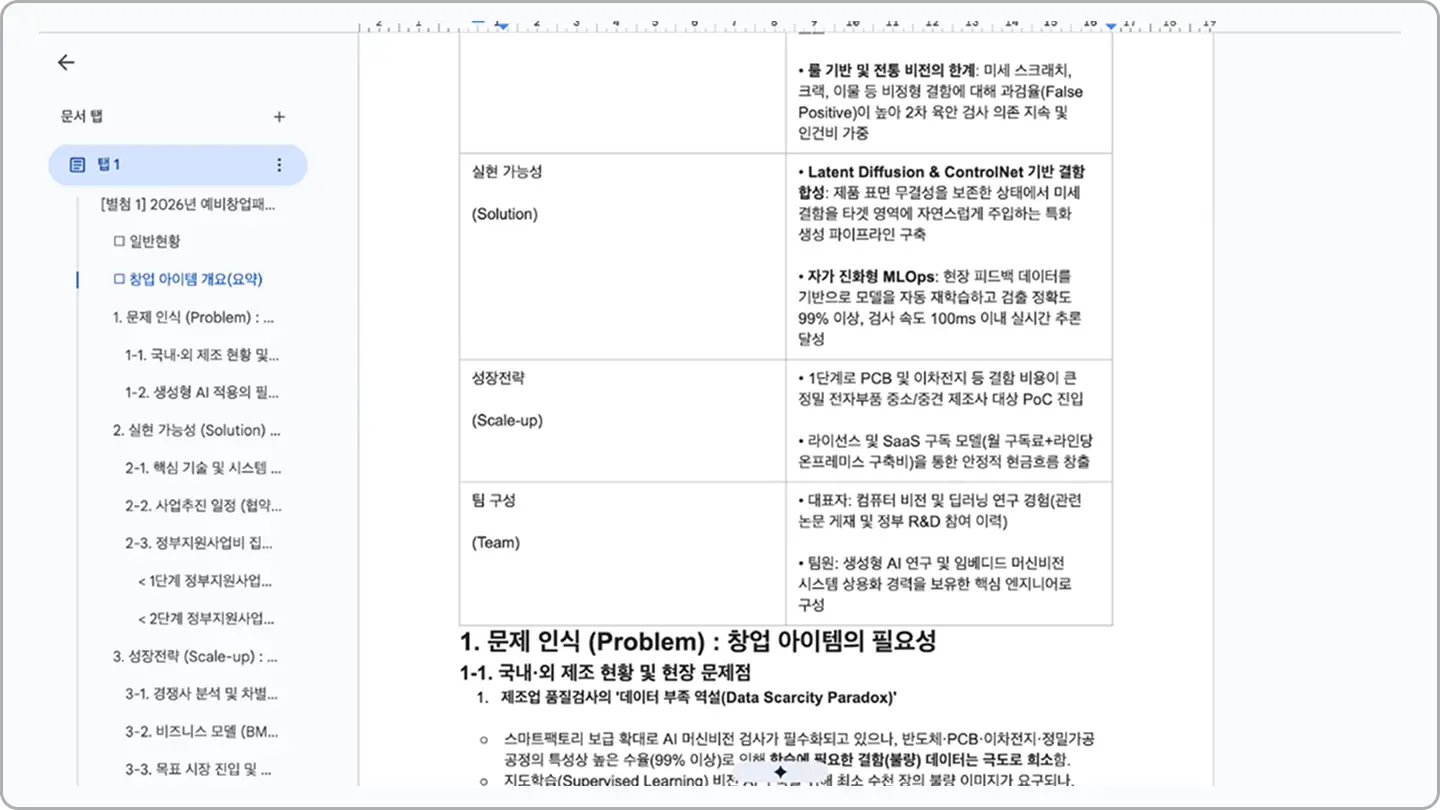Open '2. 실현 가능성 (Solution)' outline heading

197,430
